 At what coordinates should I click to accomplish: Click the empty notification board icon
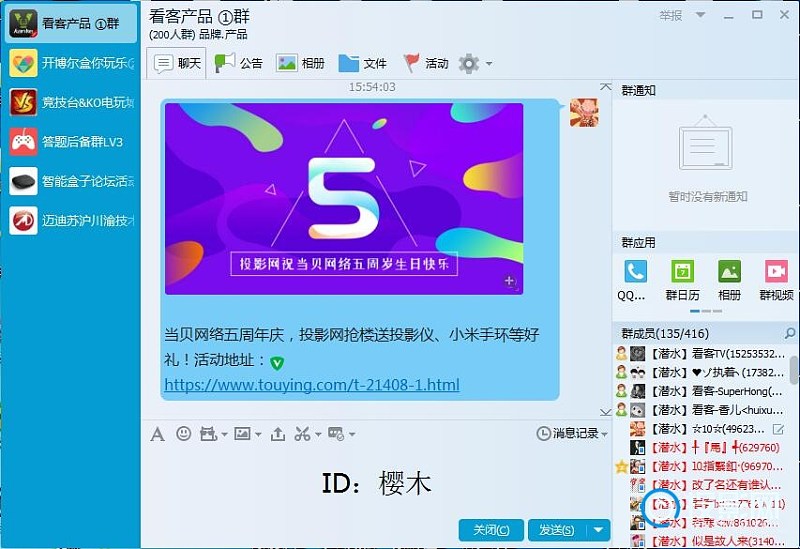(706, 143)
